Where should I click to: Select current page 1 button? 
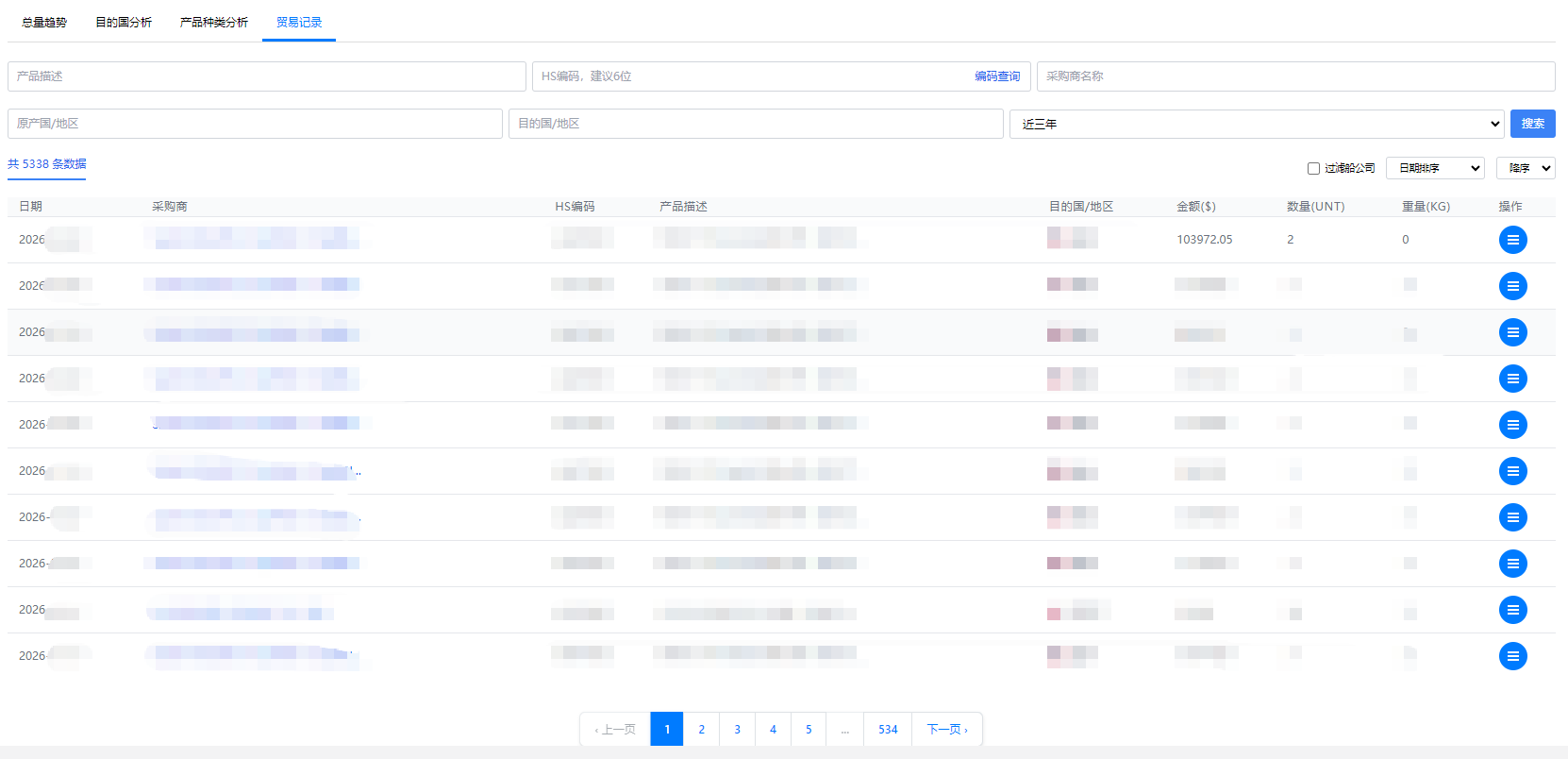click(667, 729)
